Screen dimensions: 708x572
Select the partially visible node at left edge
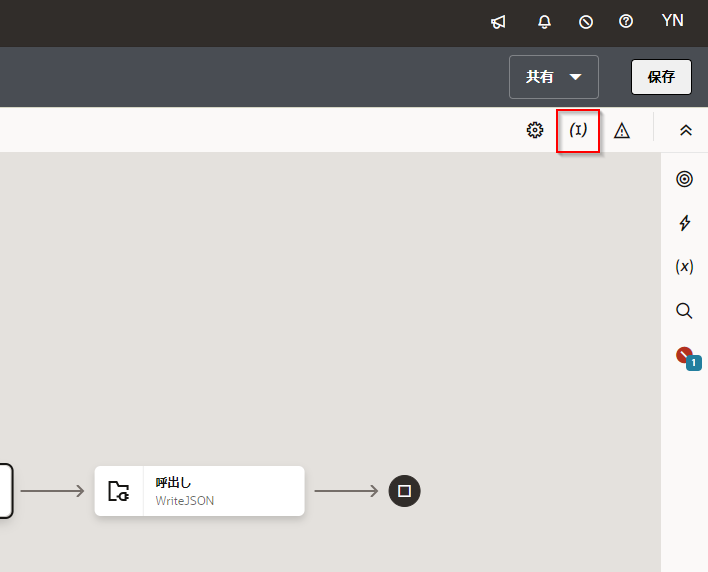click(x=5, y=491)
